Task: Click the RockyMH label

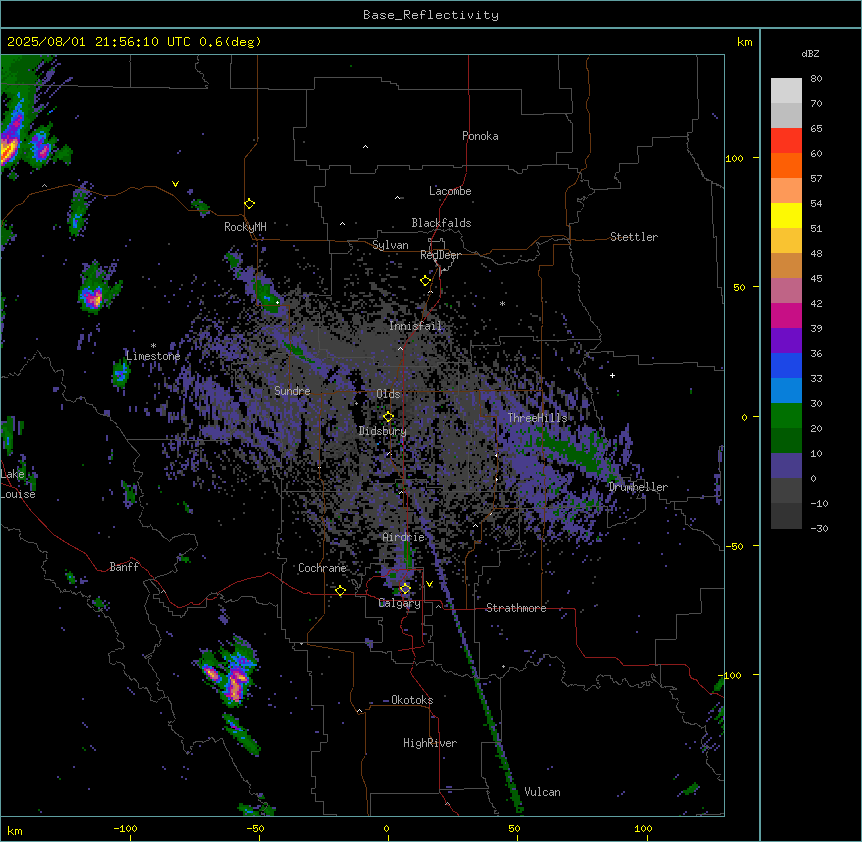Action: point(245,227)
